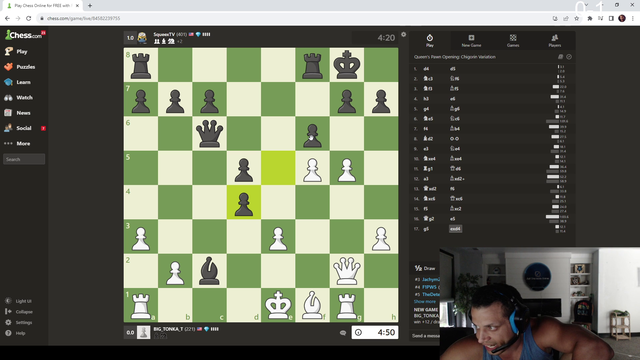Select move 17. g5 in move list
The height and width of the screenshot is (360, 640).
tap(426, 229)
